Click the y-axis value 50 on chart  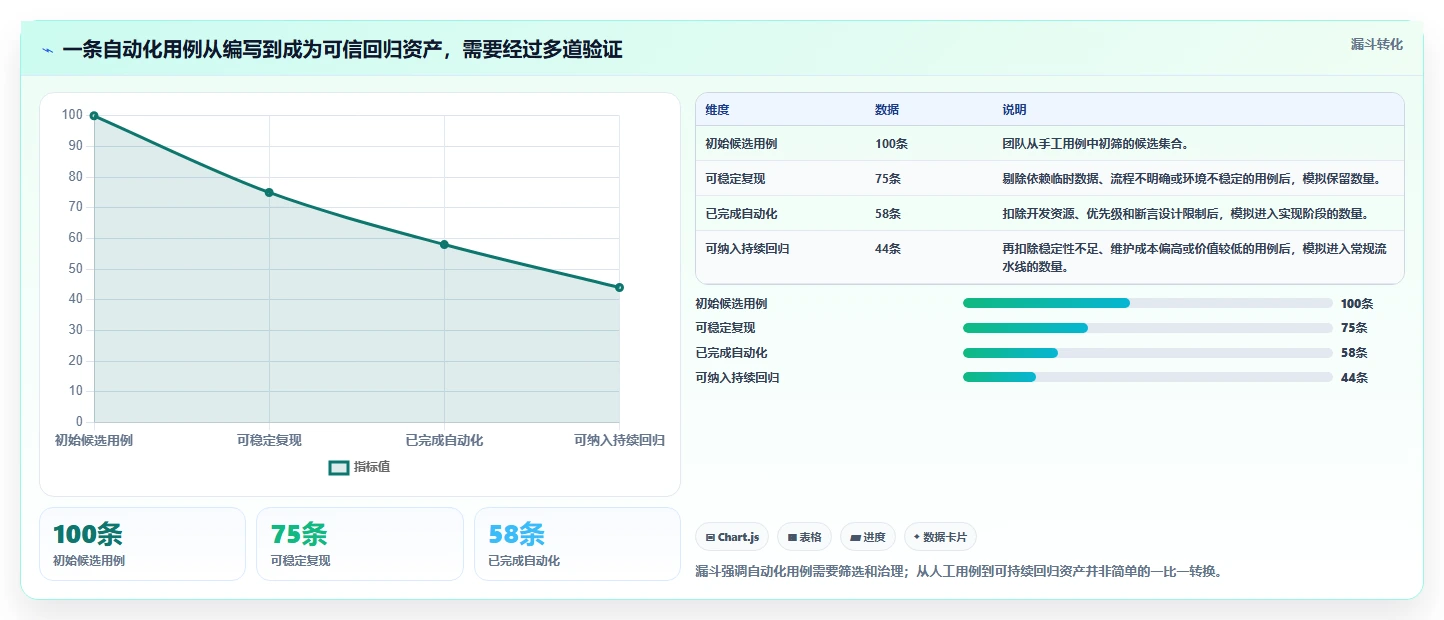pyautogui.click(x=74, y=269)
